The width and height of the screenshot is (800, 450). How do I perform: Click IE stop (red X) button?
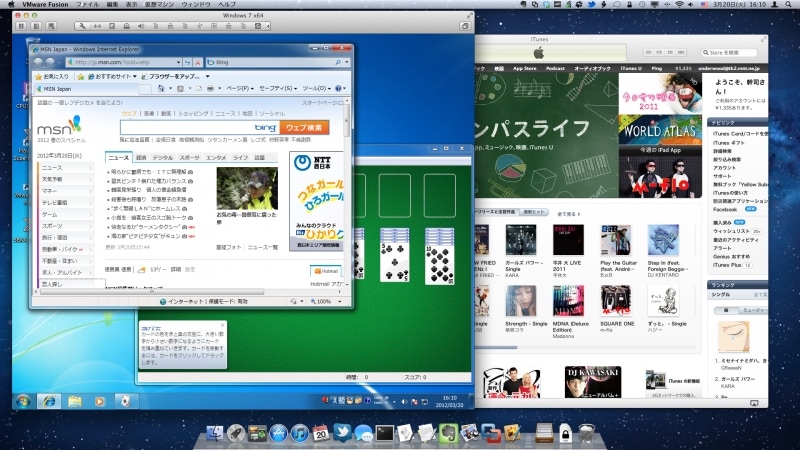(198, 62)
